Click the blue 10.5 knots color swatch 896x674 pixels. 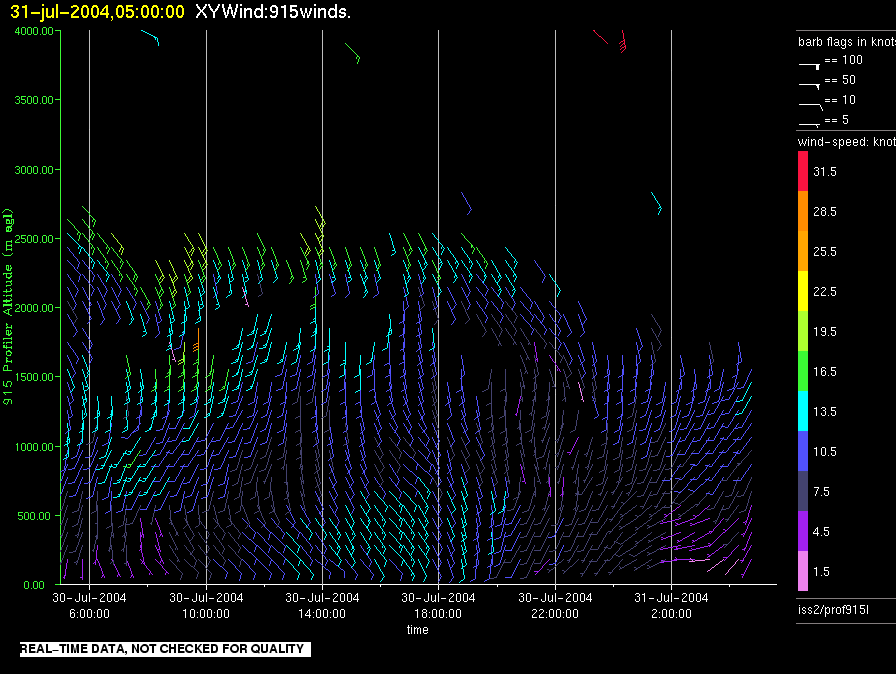803,451
